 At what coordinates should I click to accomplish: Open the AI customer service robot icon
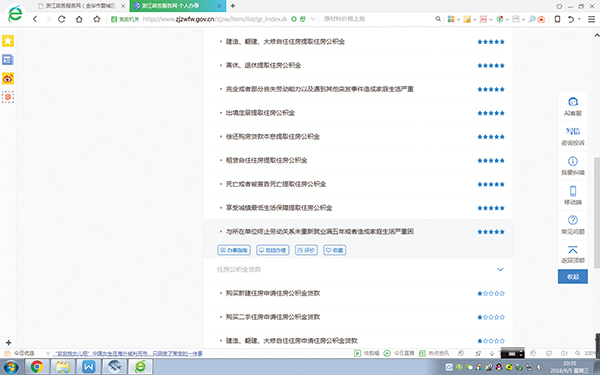pos(573,102)
